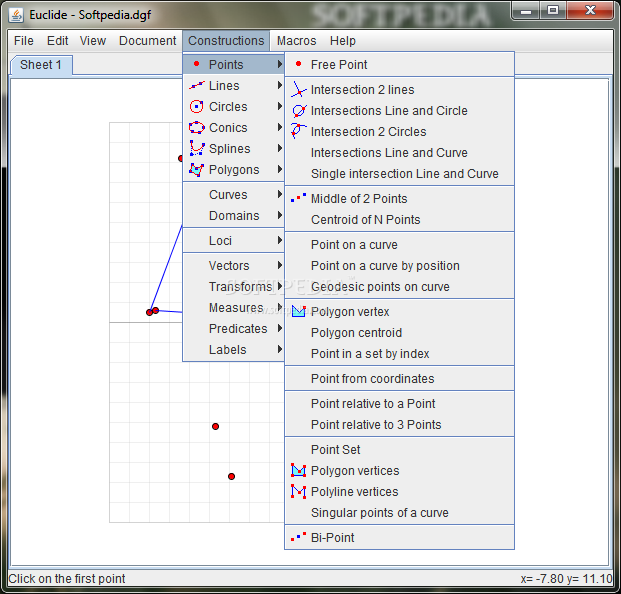This screenshot has width=621, height=594.
Task: Click the red dot icon beside Points
Action: [x=196, y=64]
